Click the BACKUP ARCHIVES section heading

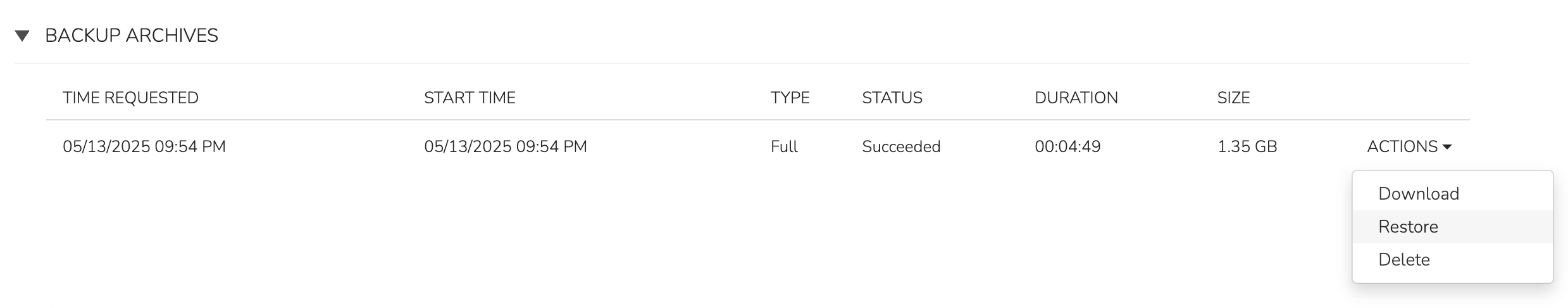tap(132, 35)
